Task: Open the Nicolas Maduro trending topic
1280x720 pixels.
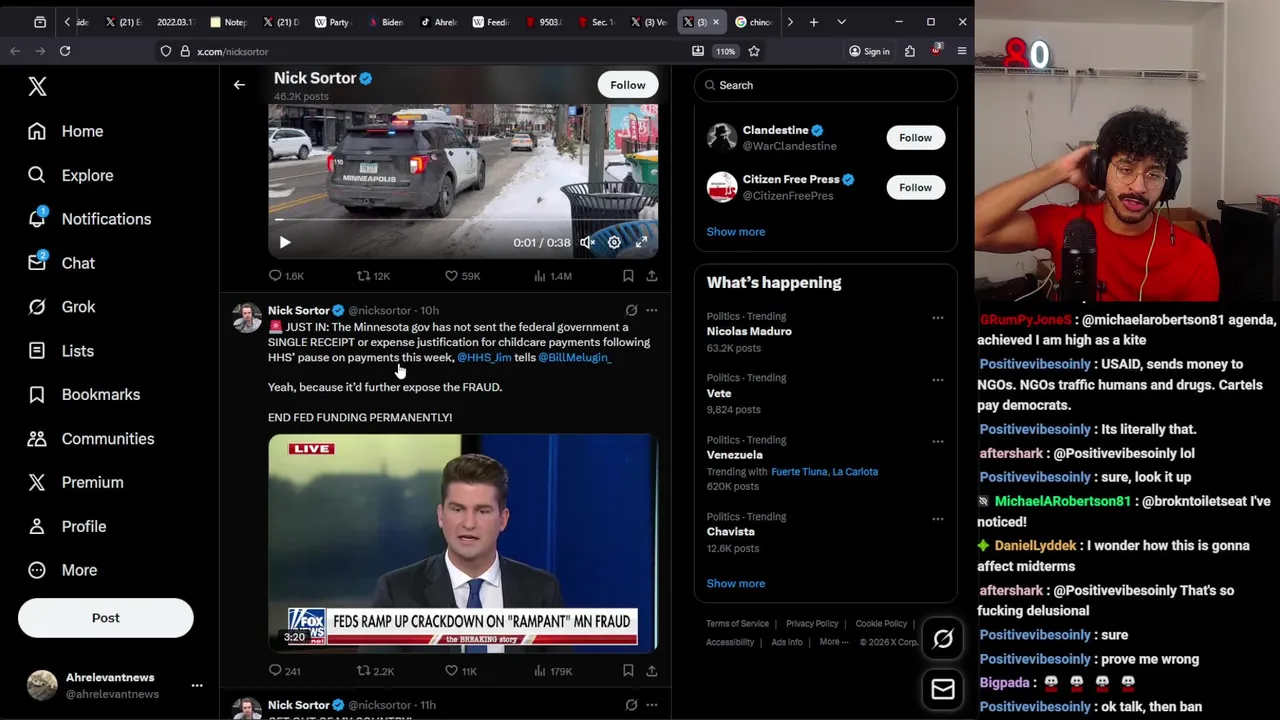Action: tap(749, 331)
